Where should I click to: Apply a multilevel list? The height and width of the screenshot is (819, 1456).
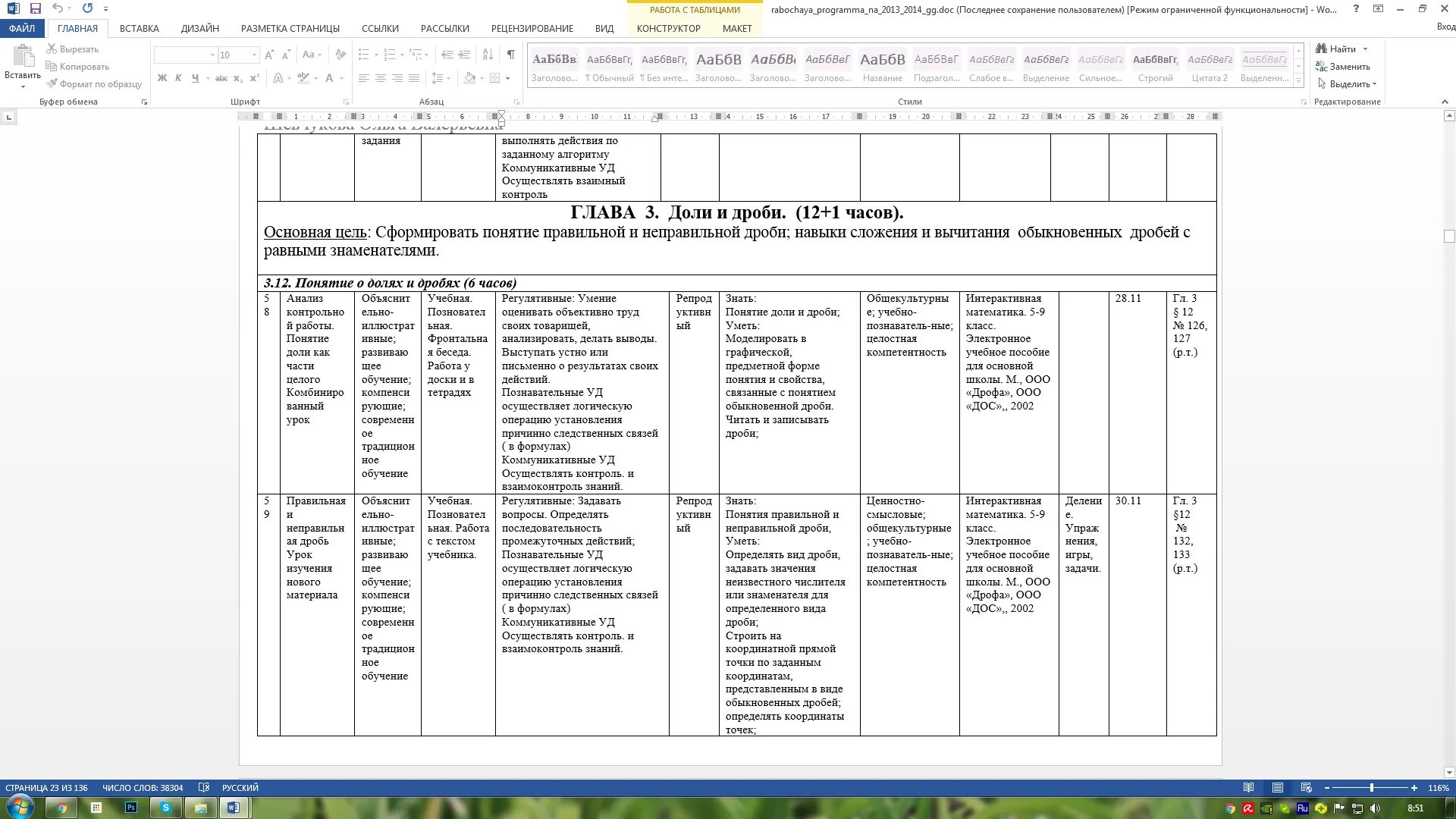tap(416, 55)
